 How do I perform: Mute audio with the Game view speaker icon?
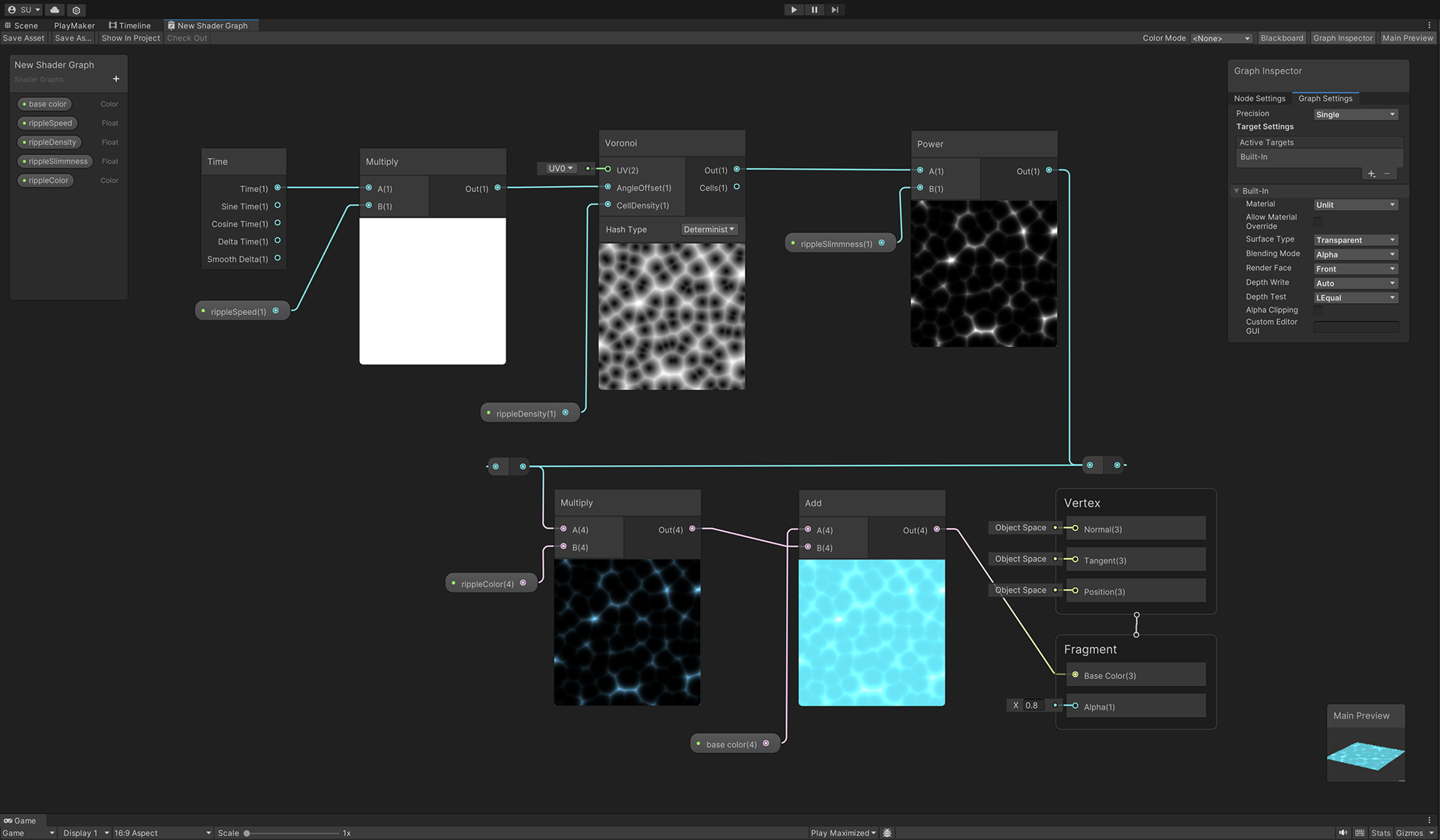pos(1342,832)
